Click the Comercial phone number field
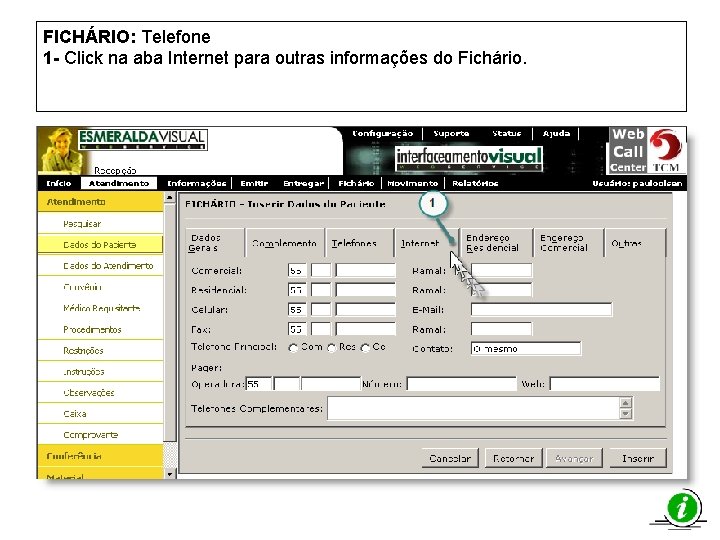The width and height of the screenshot is (720, 540). 366,270
